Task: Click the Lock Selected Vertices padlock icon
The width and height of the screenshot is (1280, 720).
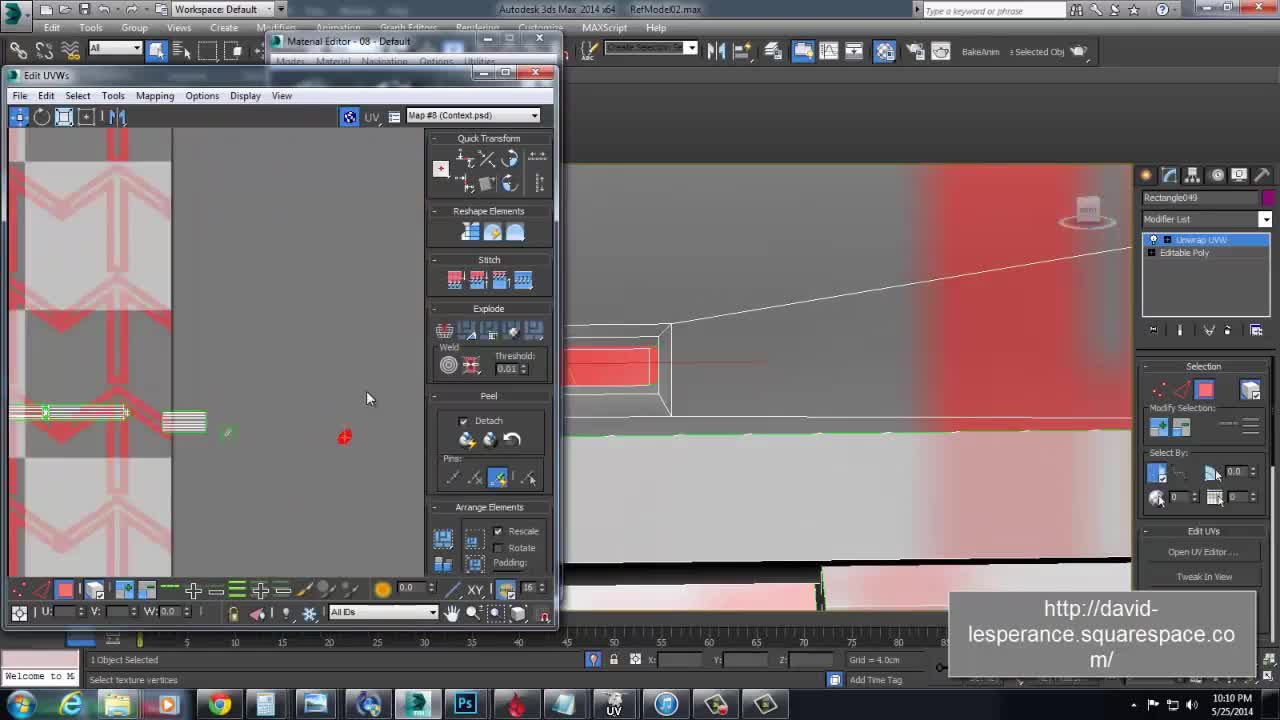Action: click(x=233, y=613)
